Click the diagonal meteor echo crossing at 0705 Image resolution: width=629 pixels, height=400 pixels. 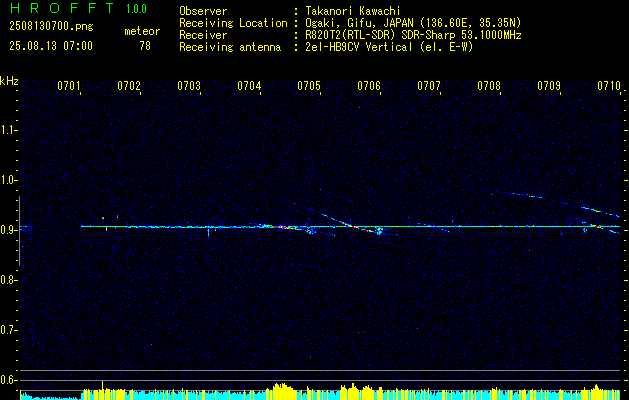point(351,225)
